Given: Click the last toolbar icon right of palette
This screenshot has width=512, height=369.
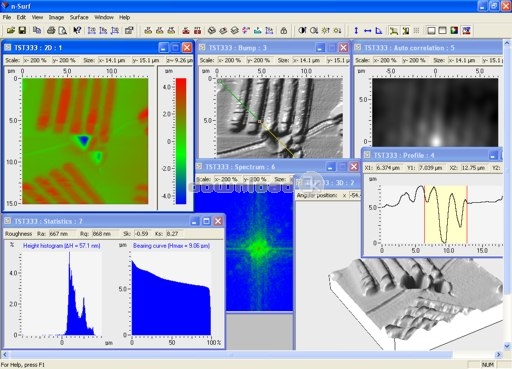Looking at the screenshot, I should coord(466,31).
